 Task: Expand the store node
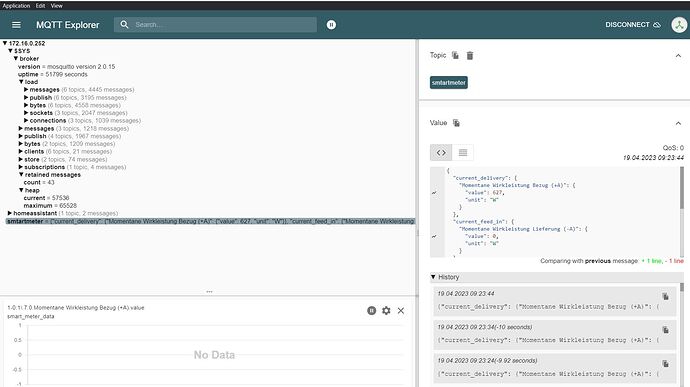coord(21,159)
